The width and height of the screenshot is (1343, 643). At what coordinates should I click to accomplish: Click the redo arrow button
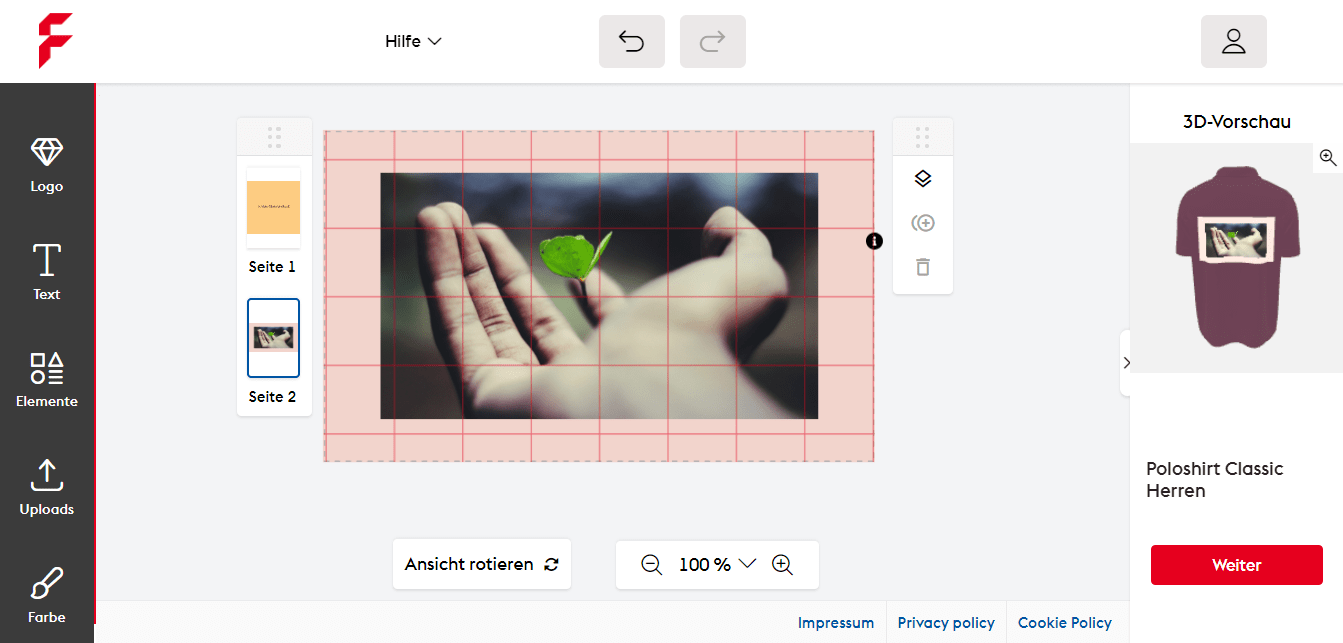pos(712,42)
